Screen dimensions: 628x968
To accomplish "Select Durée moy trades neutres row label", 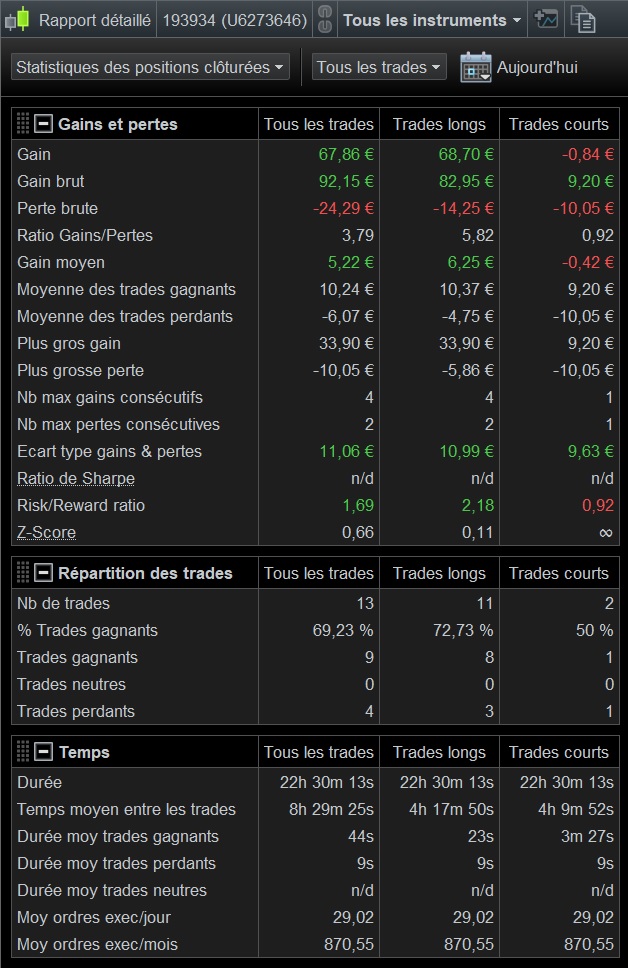I will pyautogui.click(x=112, y=890).
